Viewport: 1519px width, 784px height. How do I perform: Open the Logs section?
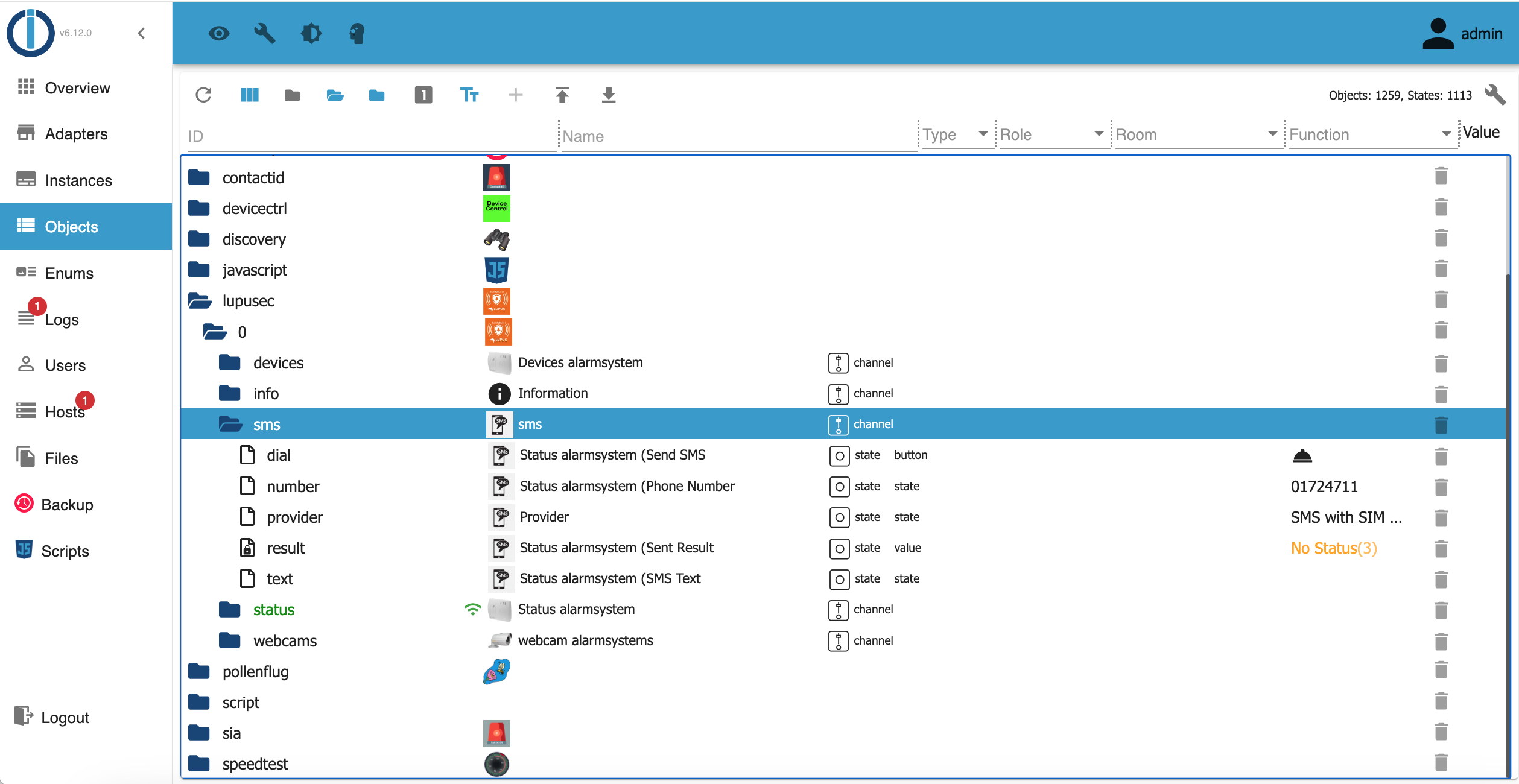63,319
